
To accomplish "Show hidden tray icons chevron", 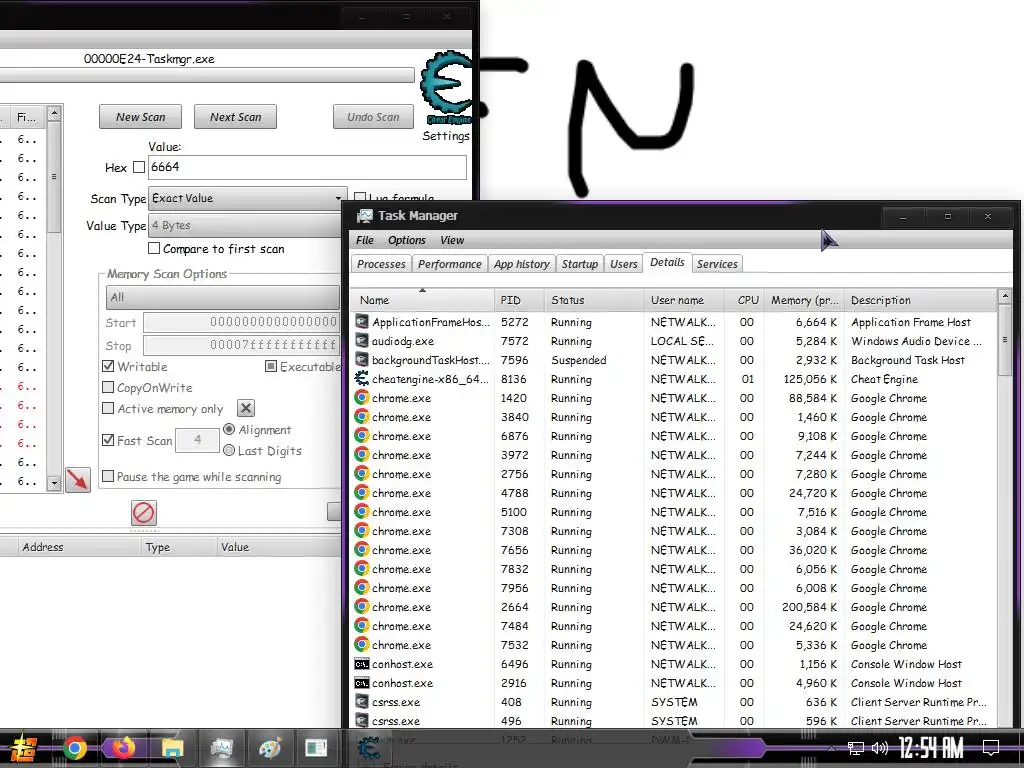I will (831, 748).
